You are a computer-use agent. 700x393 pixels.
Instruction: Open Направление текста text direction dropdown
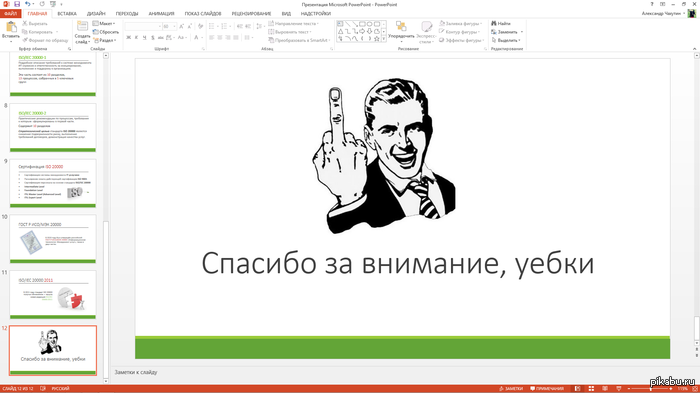[x=293, y=23]
